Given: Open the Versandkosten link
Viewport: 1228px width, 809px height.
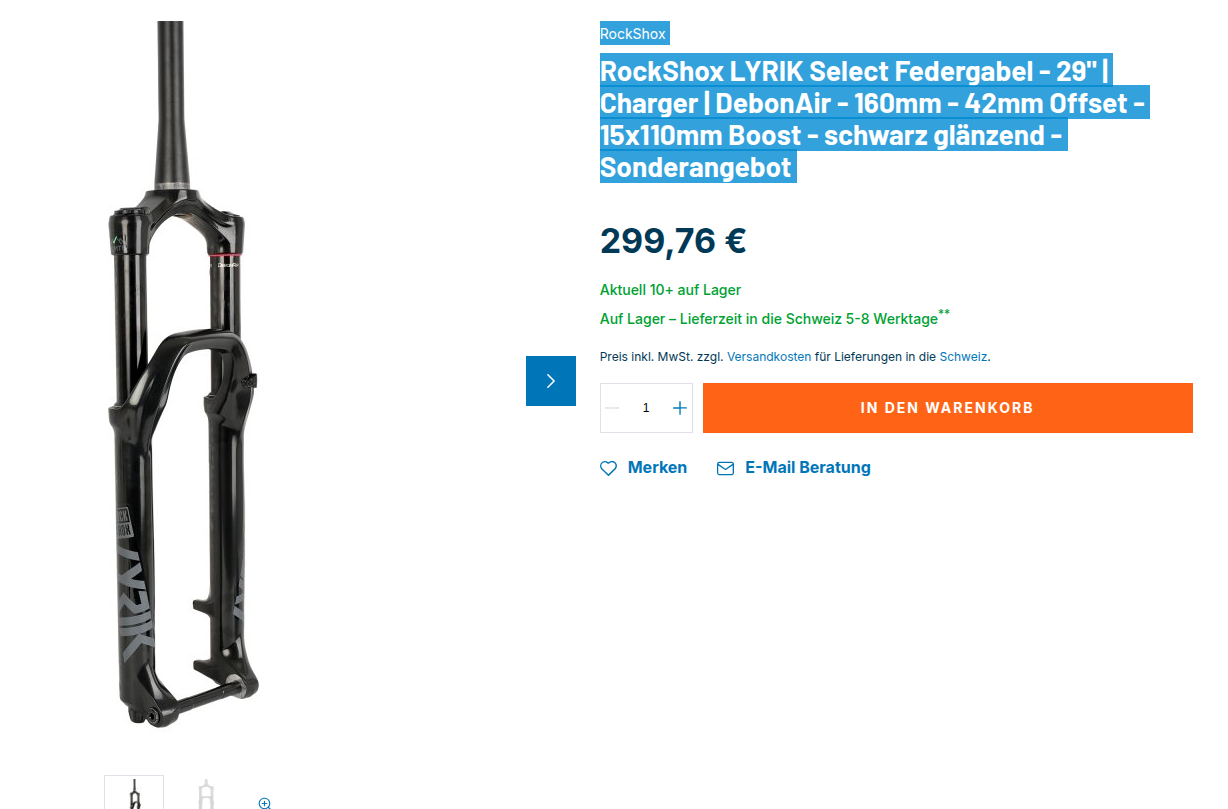Looking at the screenshot, I should (769, 357).
